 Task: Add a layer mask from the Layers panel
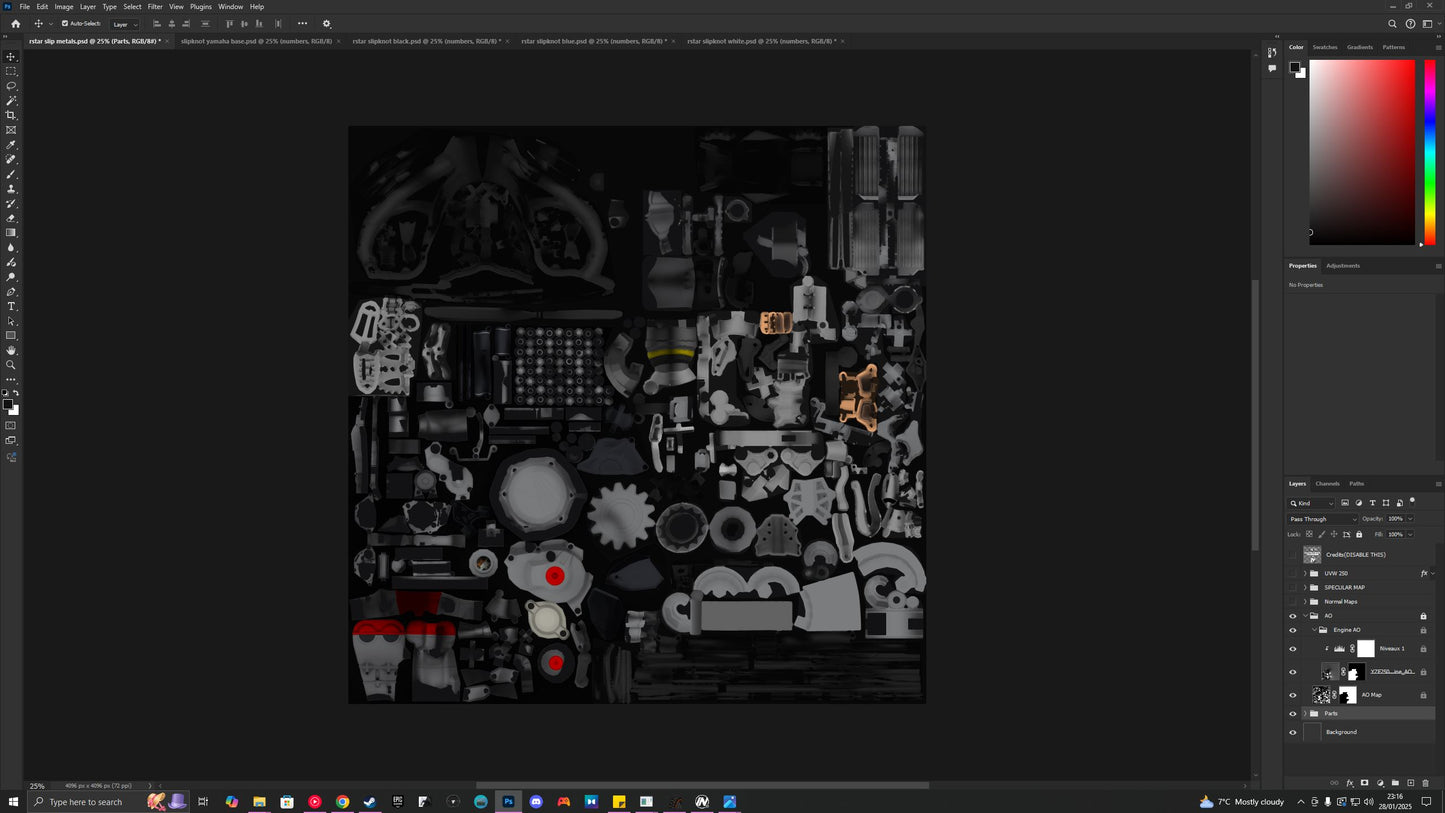pyautogui.click(x=1364, y=784)
